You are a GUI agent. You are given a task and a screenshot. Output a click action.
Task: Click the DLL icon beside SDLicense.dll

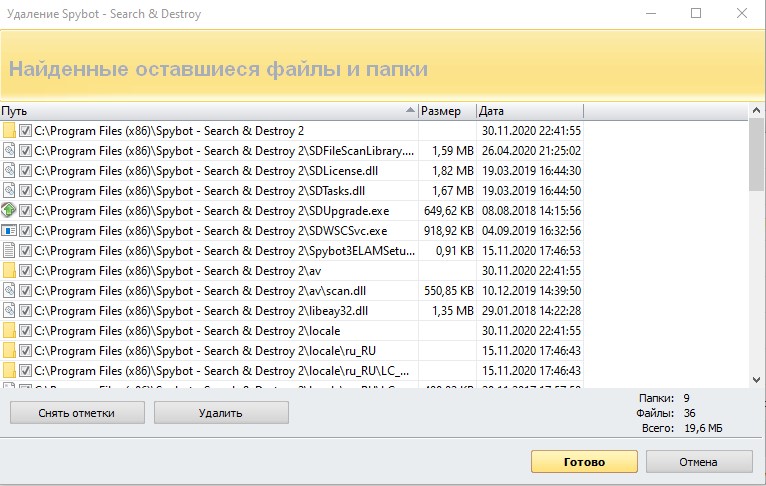pyautogui.click(x=9, y=171)
